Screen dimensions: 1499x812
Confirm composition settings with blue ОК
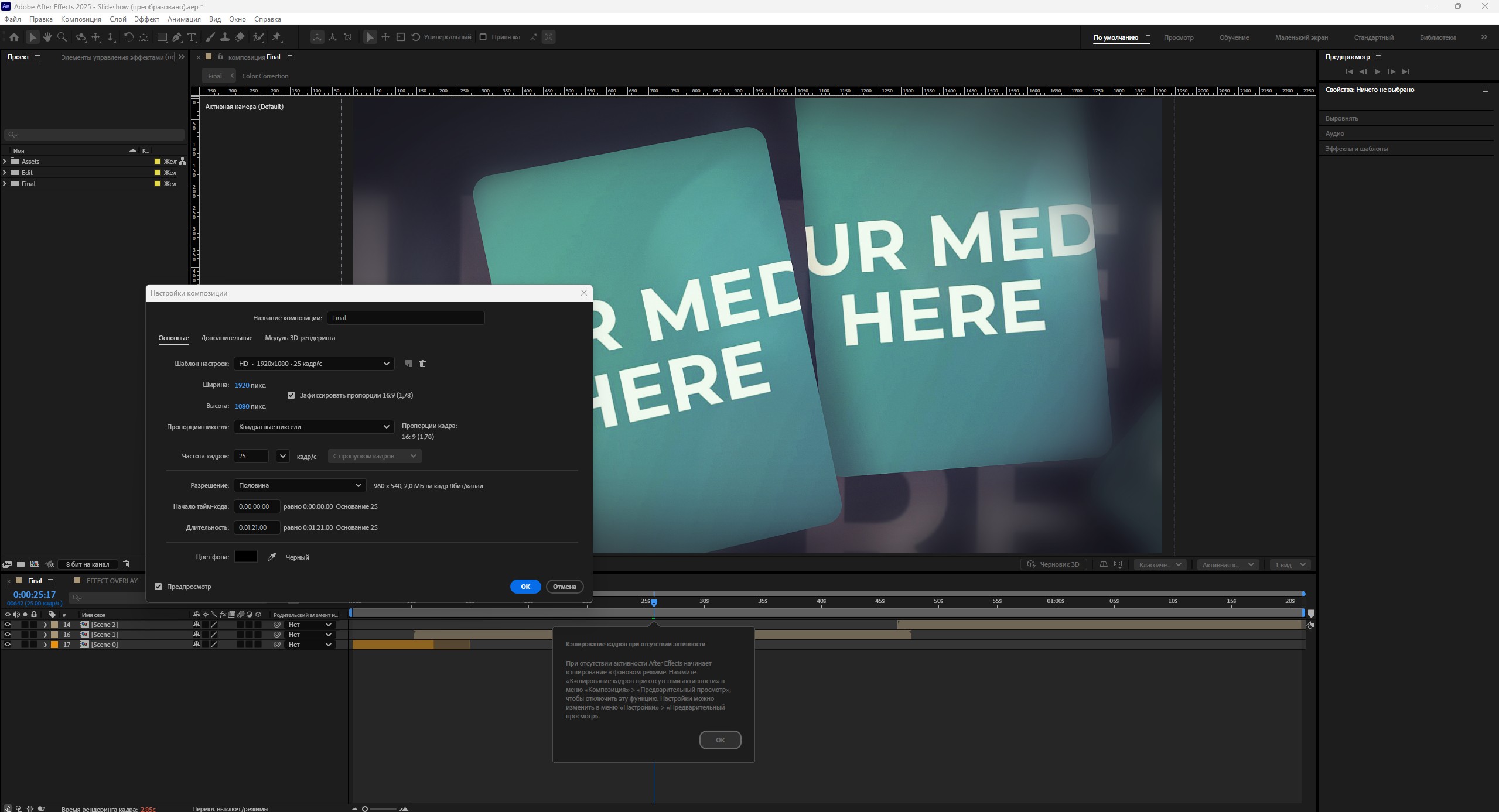pyautogui.click(x=525, y=587)
